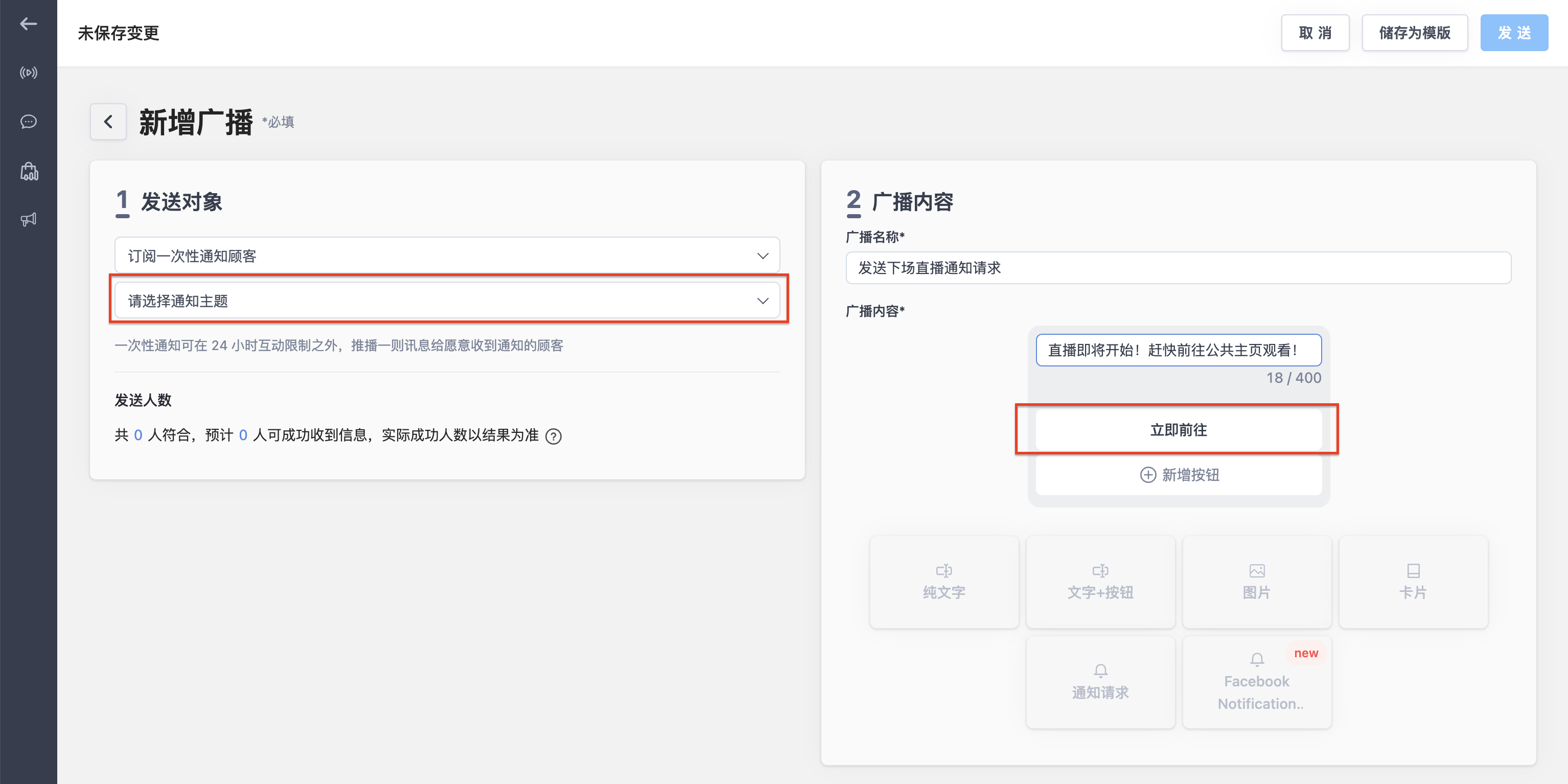Viewport: 1568px width, 784px height.
Task: Click the 广播名称 input field
Action: pyautogui.click(x=1178, y=268)
